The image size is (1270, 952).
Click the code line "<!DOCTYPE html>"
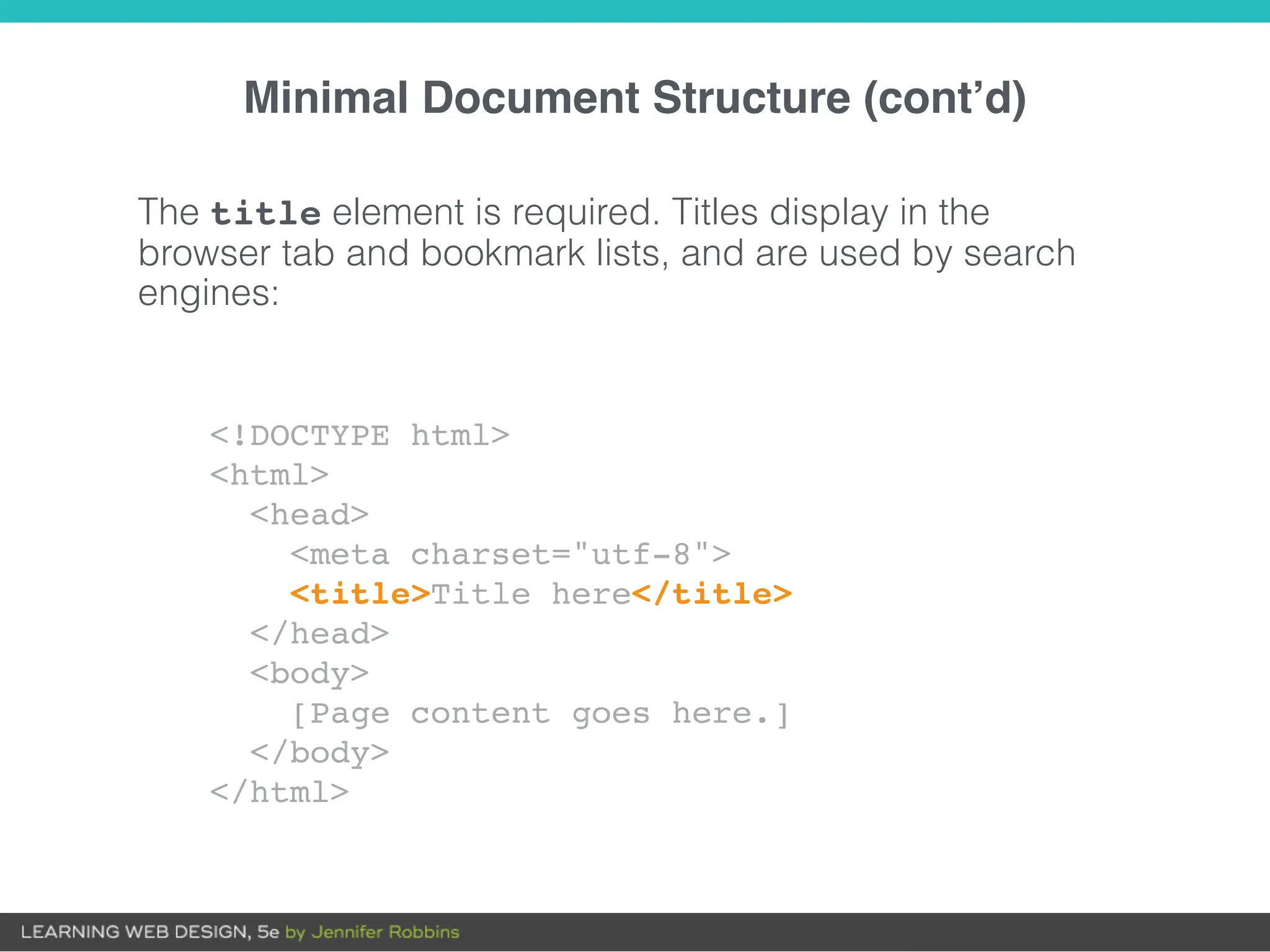pyautogui.click(x=360, y=436)
